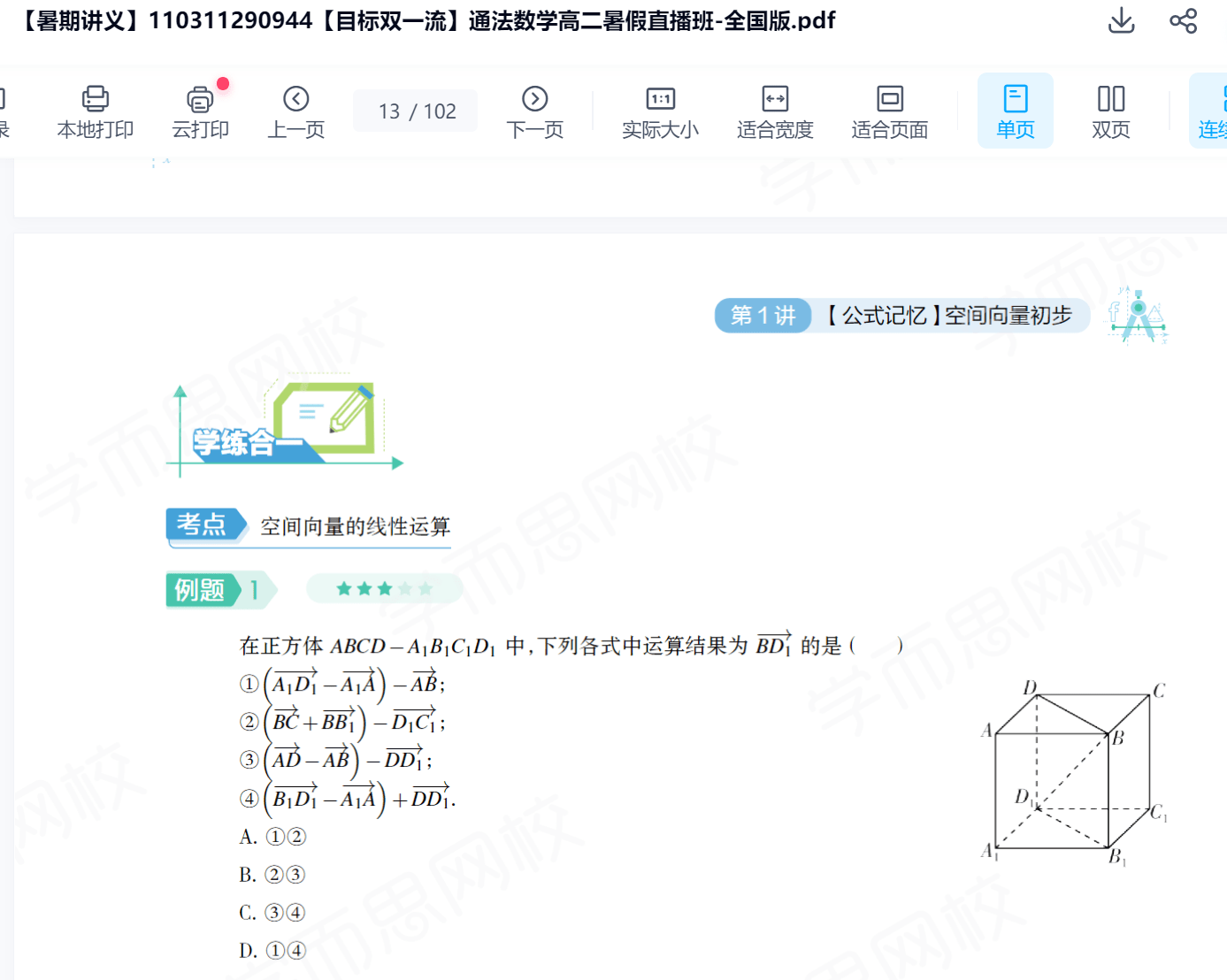Click the page number field 13 / 102
This screenshot has width=1227, height=980.
pyautogui.click(x=416, y=111)
